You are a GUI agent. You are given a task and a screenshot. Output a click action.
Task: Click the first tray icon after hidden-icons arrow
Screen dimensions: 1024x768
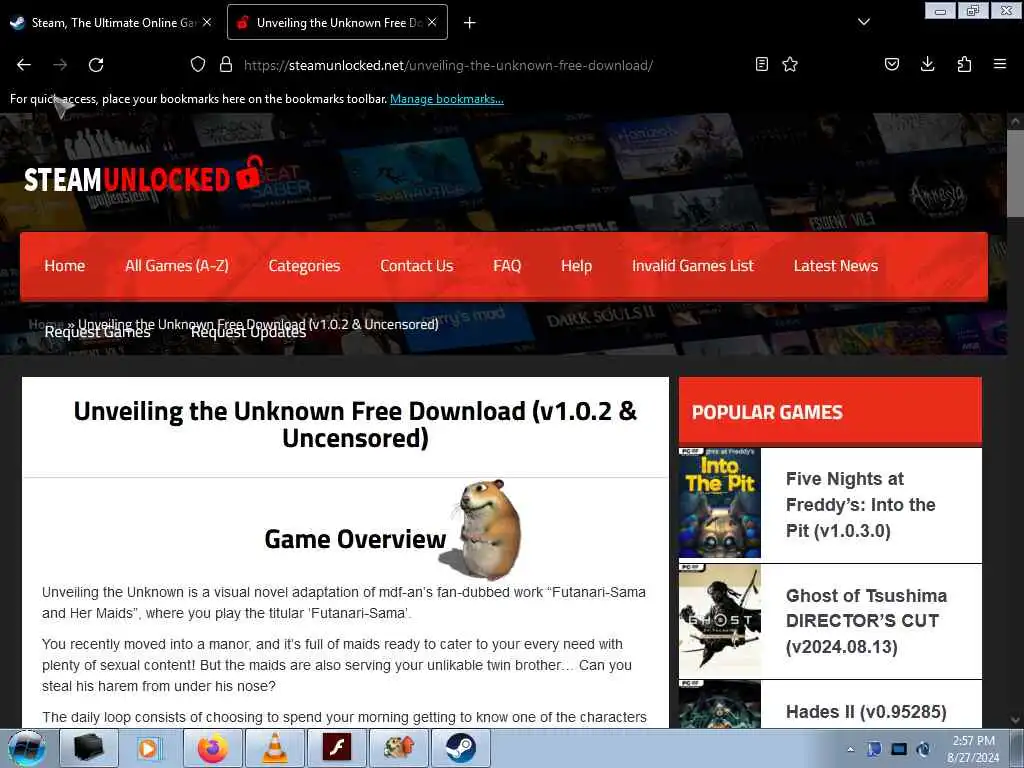click(x=874, y=749)
